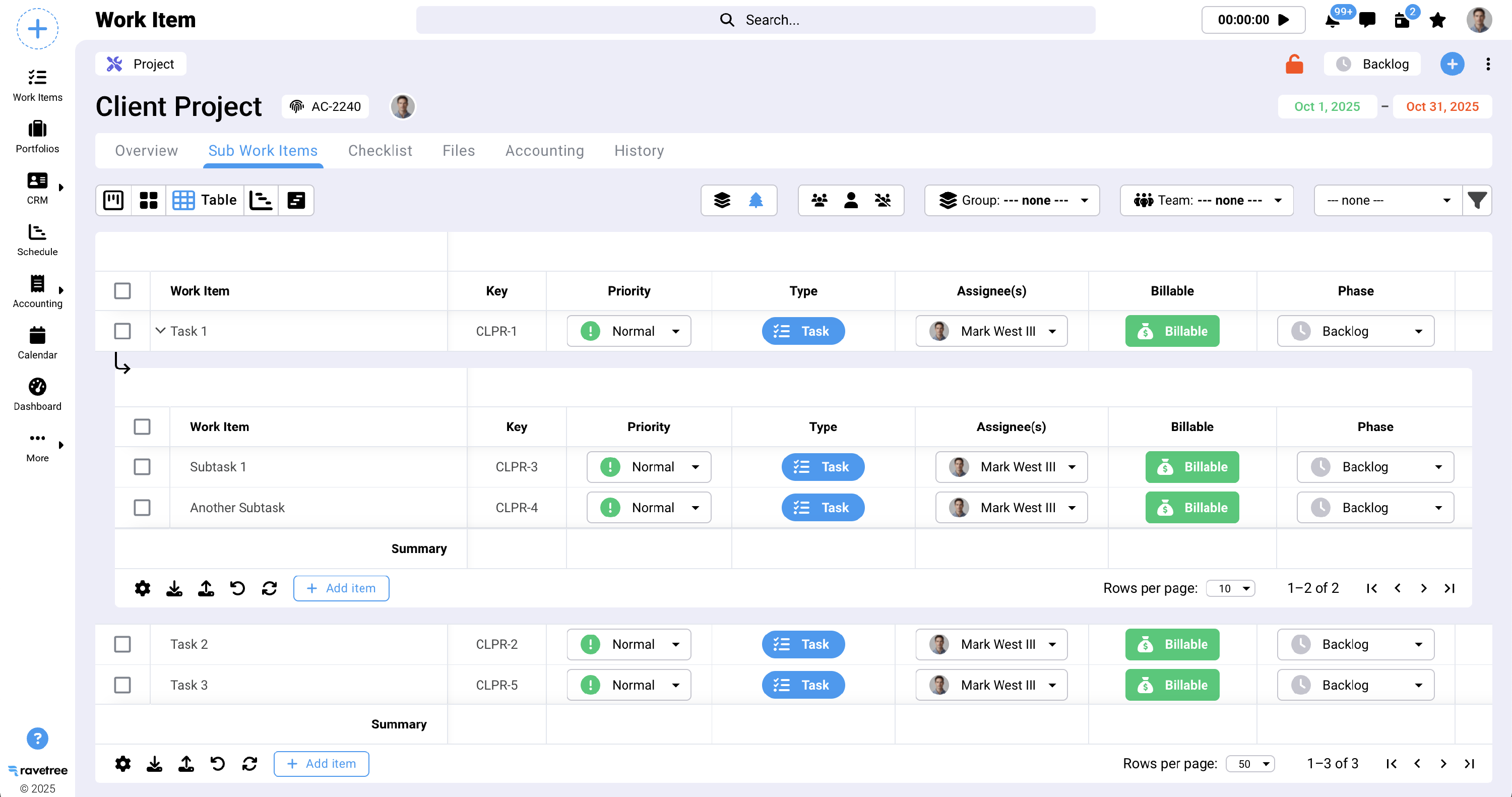1512x797 pixels.
Task: Click the tree hierarchy view icon
Action: (x=755, y=200)
